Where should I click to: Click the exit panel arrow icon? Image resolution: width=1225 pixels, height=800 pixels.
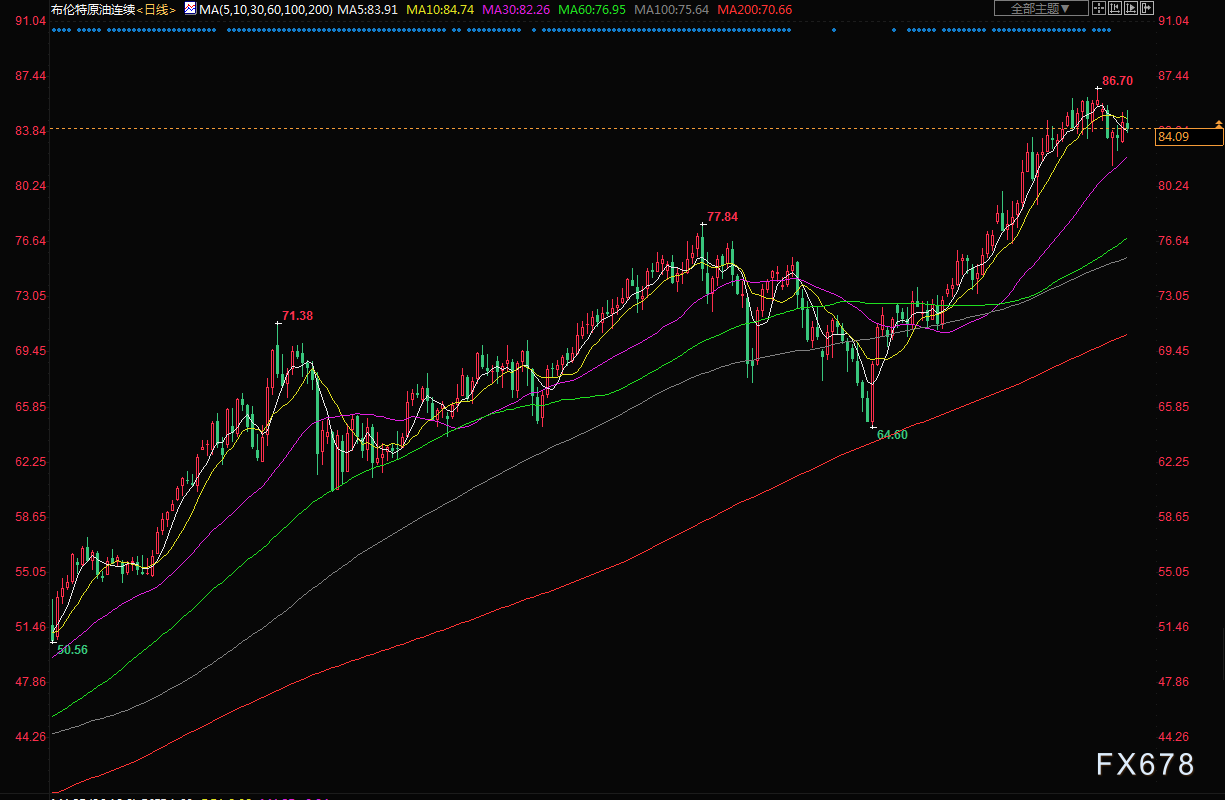pos(1147,8)
